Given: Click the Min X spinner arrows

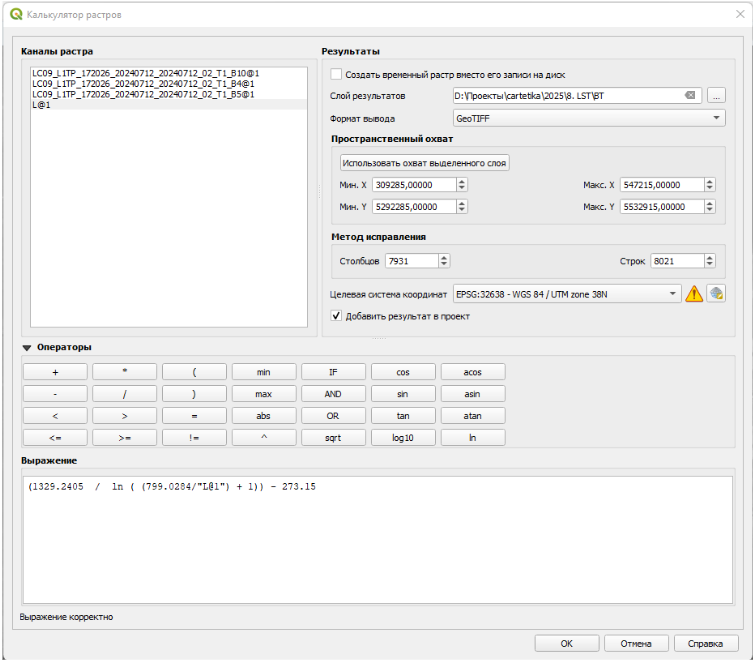Looking at the screenshot, I should click(462, 185).
